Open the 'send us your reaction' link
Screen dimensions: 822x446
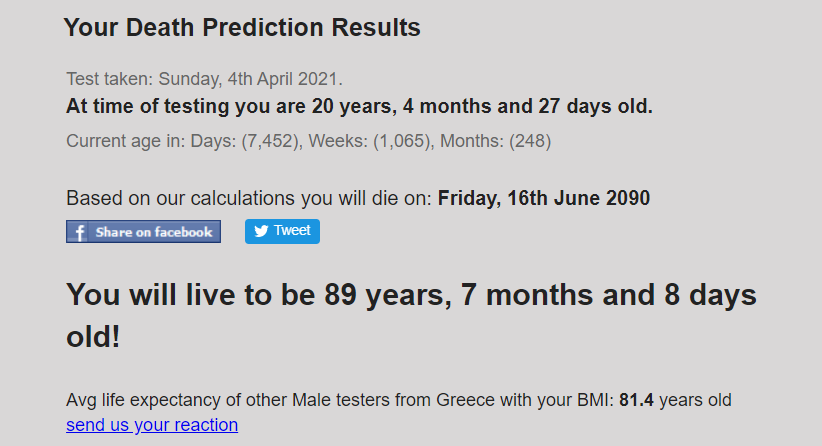point(152,425)
